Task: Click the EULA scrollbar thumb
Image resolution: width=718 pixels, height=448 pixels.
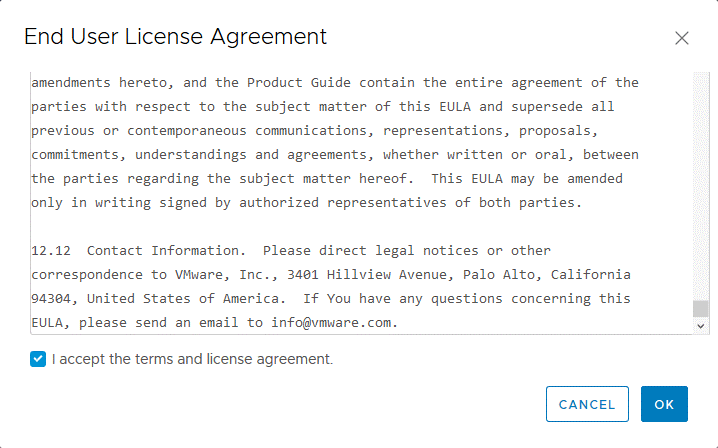Action: (701, 308)
